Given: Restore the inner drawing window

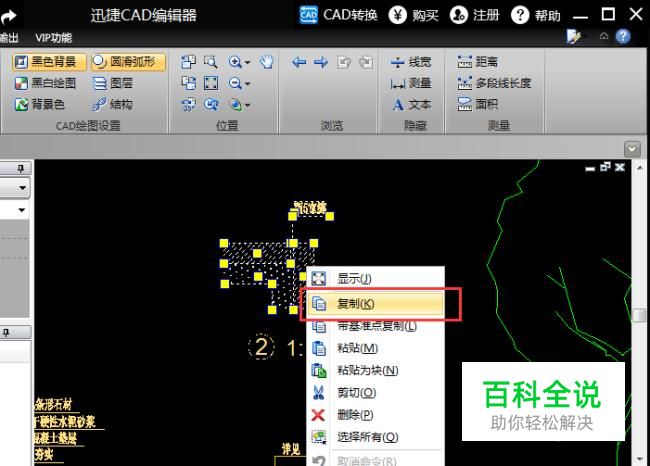Looking at the screenshot, I should coord(605,167).
